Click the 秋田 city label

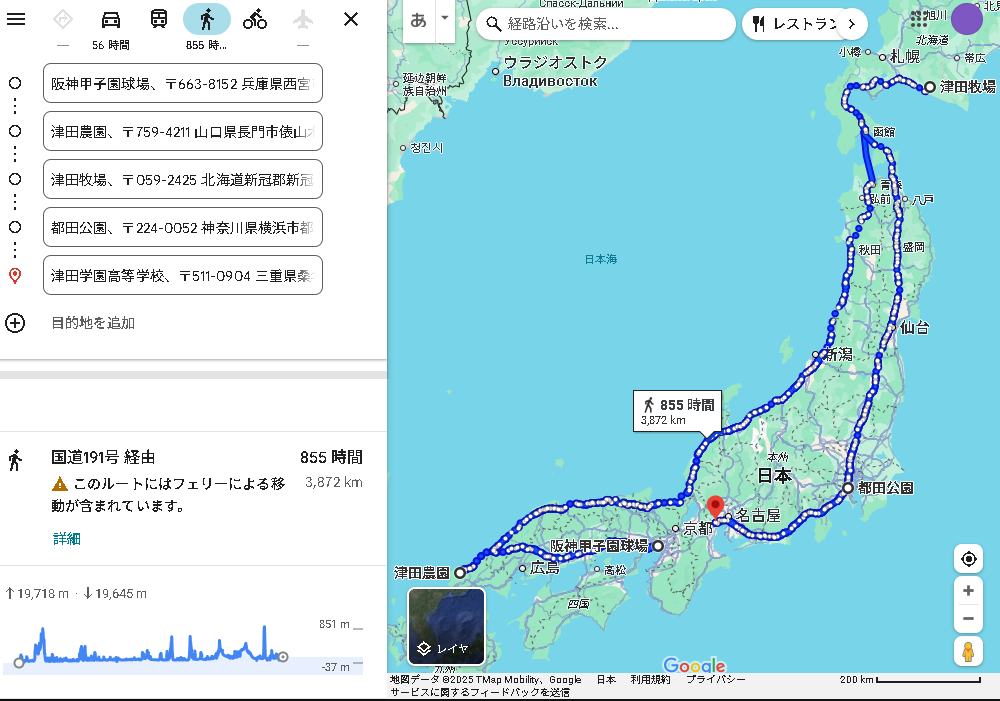pyautogui.click(x=869, y=250)
